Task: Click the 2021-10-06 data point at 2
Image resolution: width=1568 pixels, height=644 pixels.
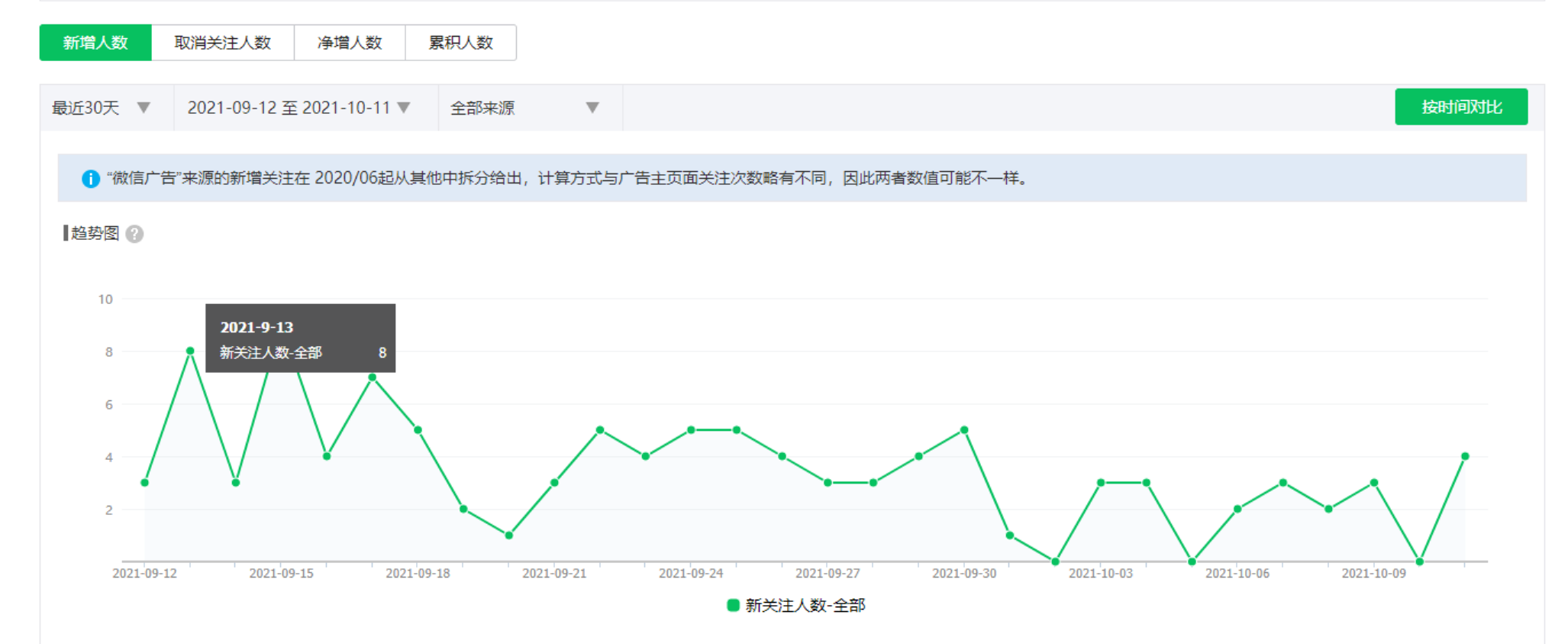Action: click(1237, 509)
